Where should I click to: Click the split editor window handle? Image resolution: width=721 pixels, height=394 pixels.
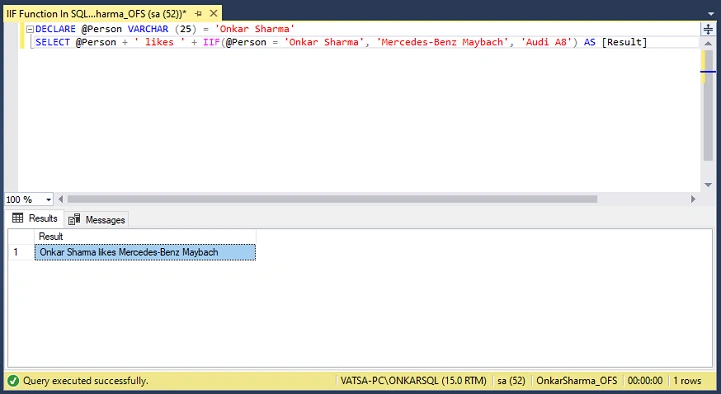point(708,29)
